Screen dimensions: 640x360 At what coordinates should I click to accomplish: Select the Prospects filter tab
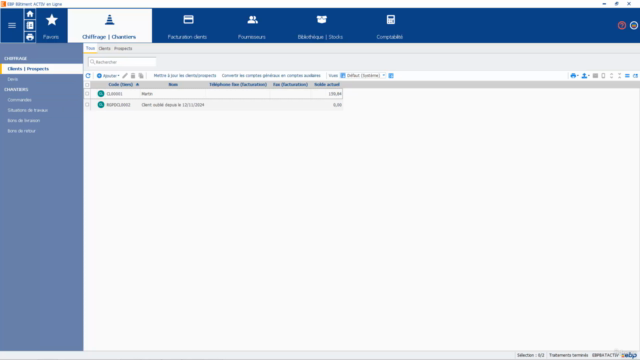123,49
